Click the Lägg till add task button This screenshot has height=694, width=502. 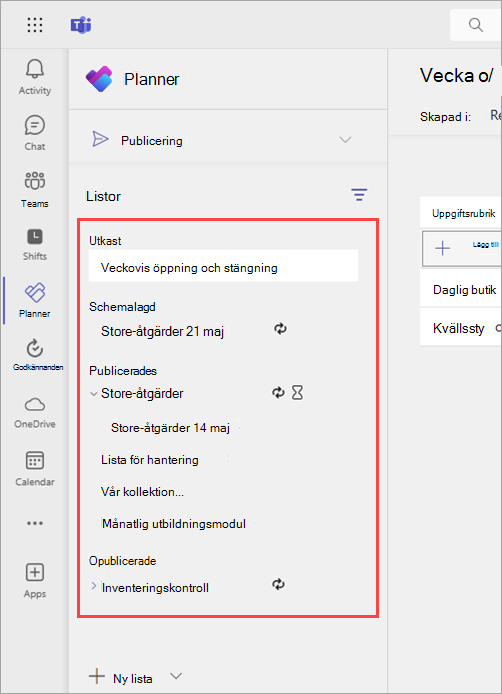tap(461, 248)
